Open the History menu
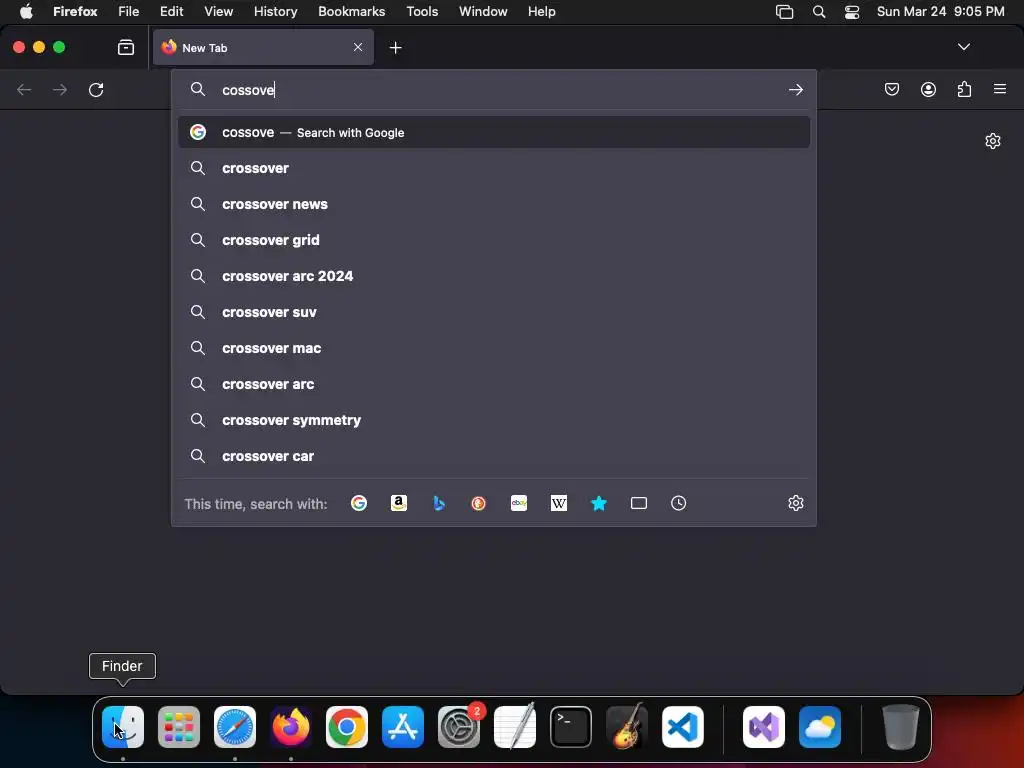This screenshot has height=768, width=1024. (275, 12)
